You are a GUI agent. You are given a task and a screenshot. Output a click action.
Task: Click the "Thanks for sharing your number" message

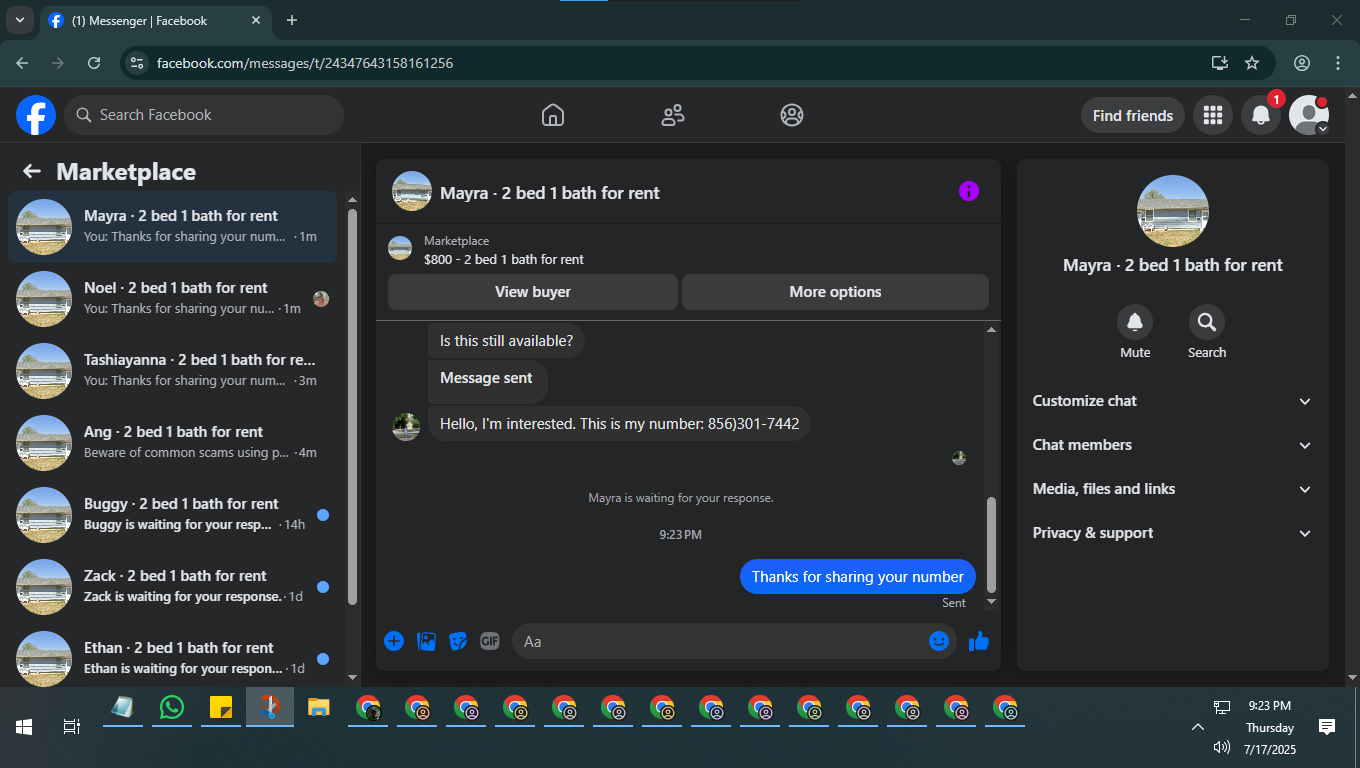coord(858,576)
